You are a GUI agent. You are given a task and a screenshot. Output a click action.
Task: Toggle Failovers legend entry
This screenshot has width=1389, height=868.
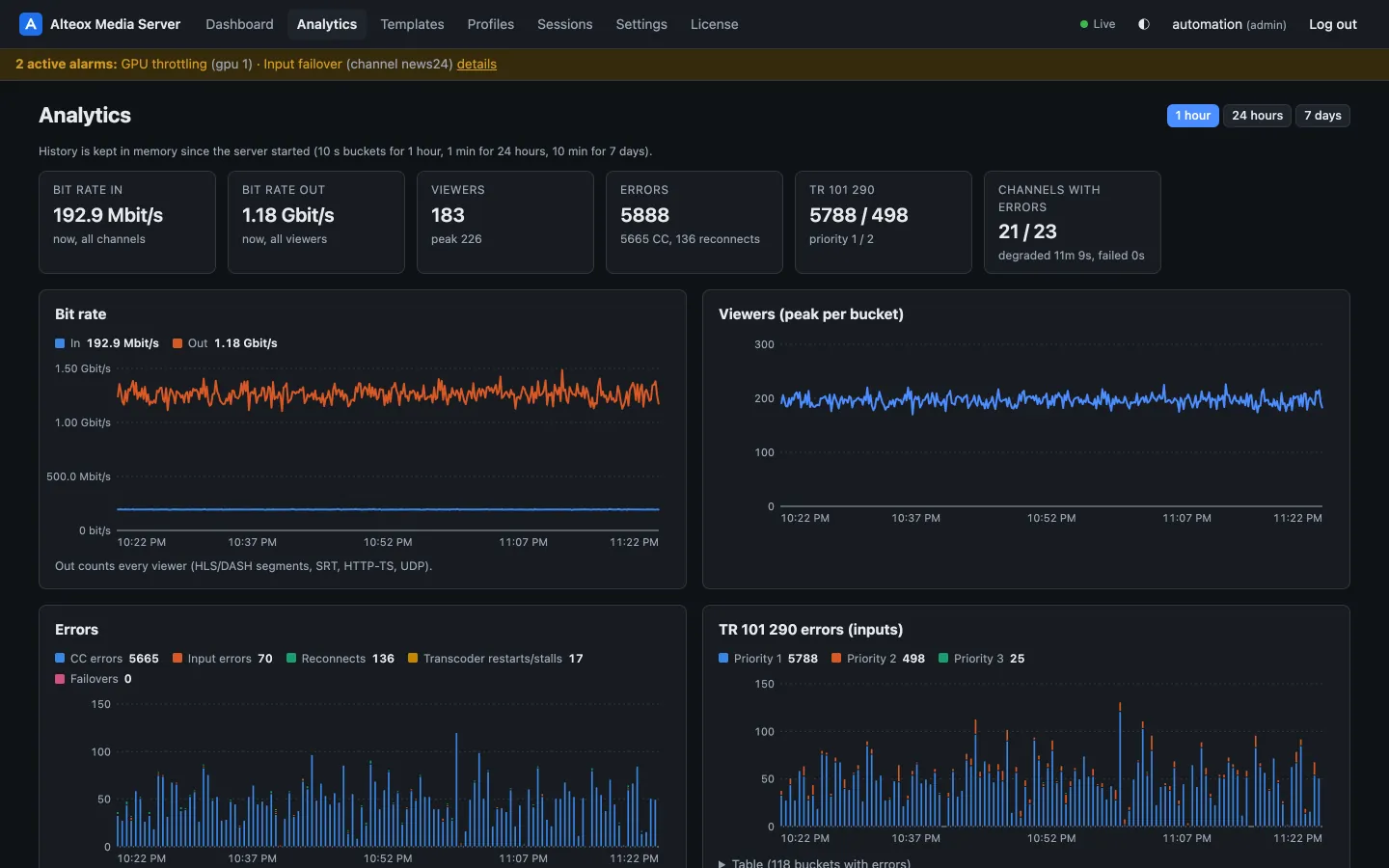[94, 679]
